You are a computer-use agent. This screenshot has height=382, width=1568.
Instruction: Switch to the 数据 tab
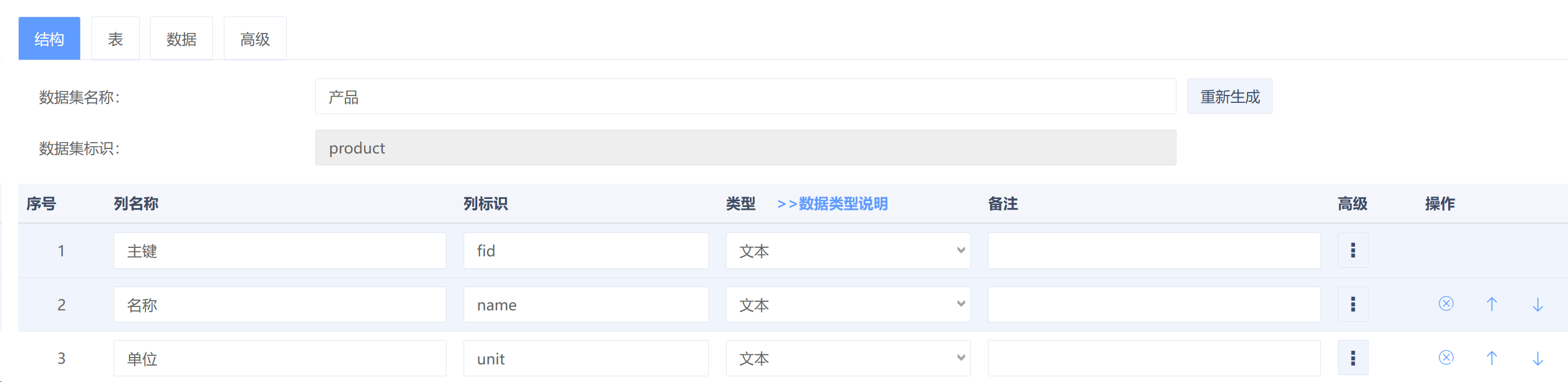click(x=181, y=39)
